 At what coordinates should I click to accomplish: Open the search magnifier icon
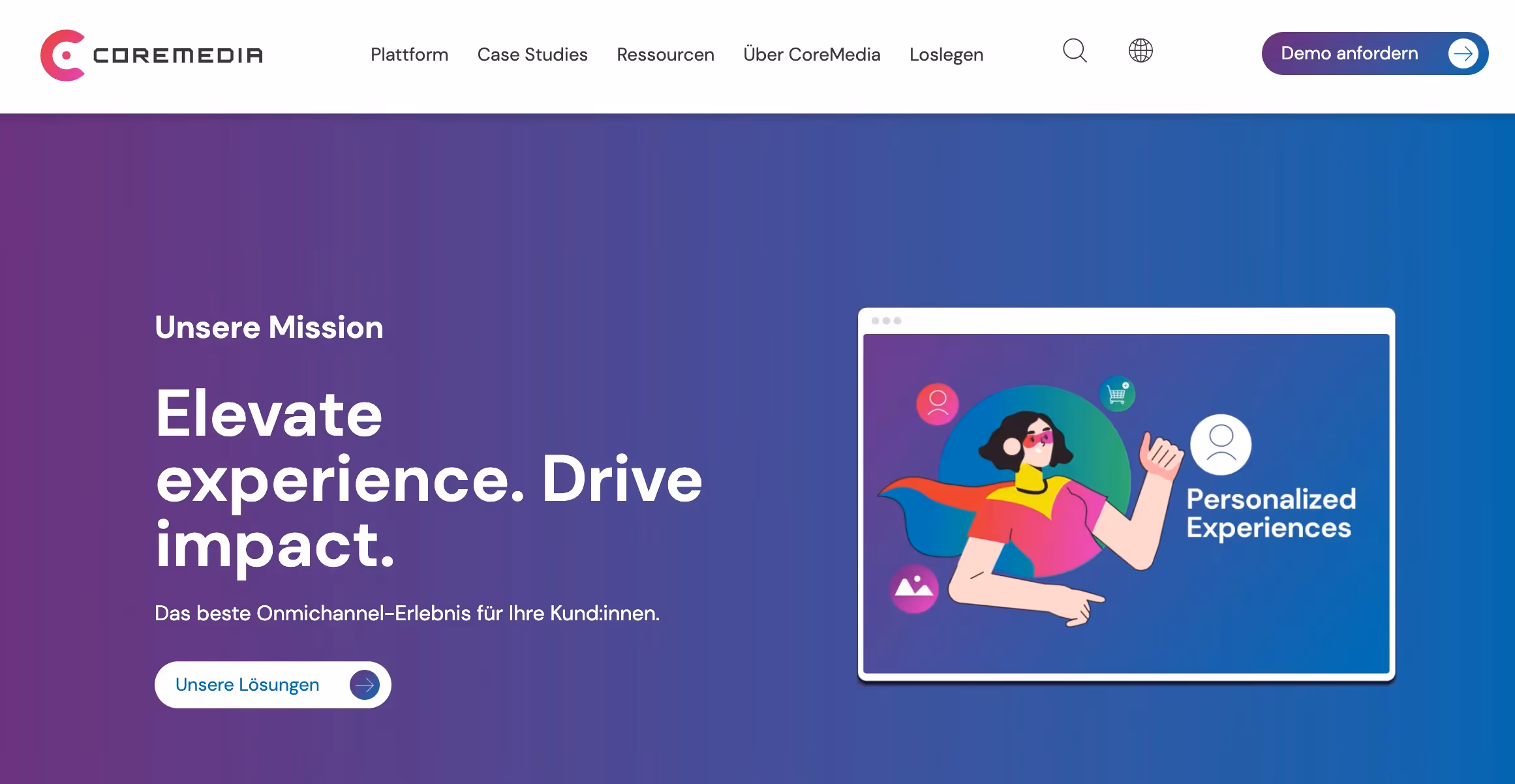[x=1075, y=51]
